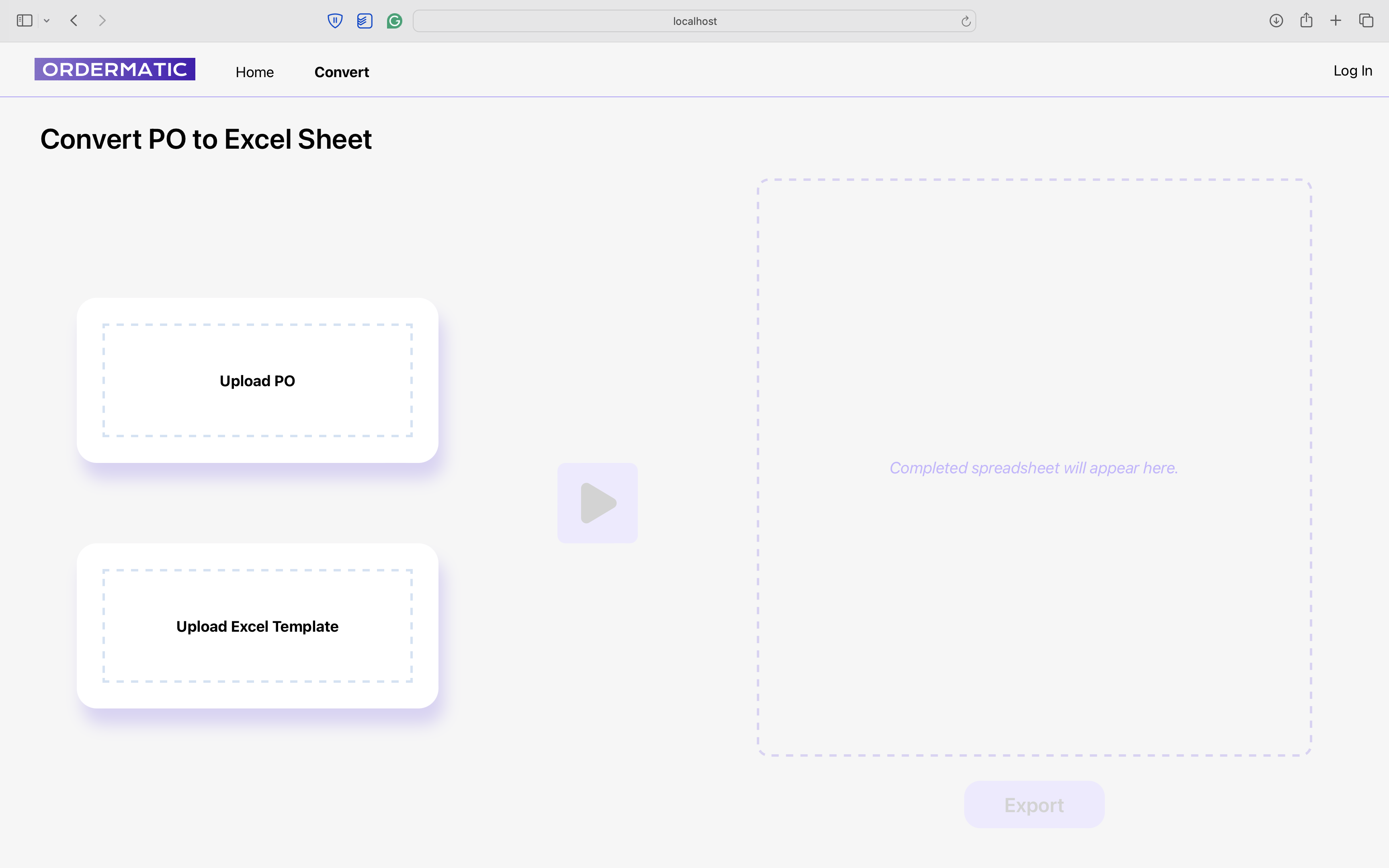Click the Log In link
This screenshot has width=1389, height=868.
[1352, 71]
